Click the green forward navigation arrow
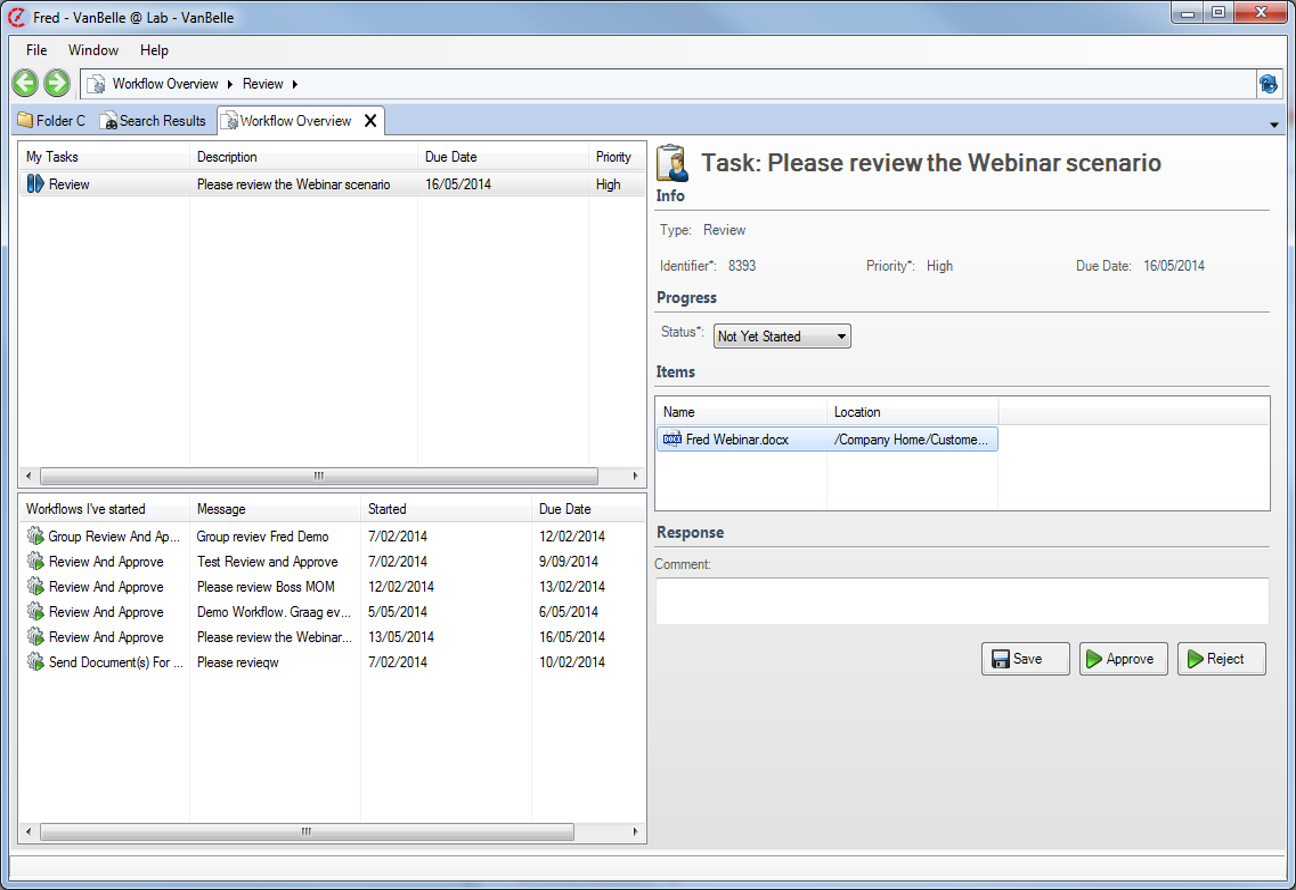The image size is (1296, 890). pos(57,83)
